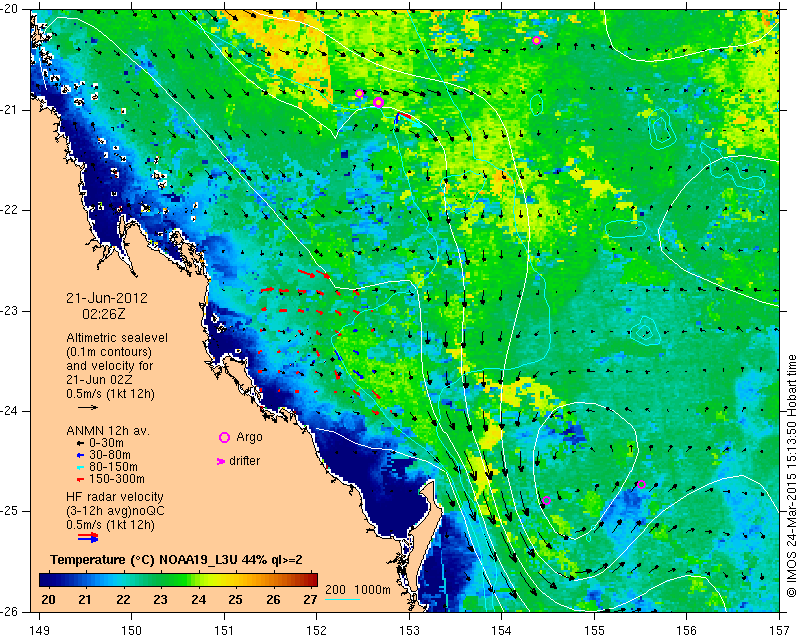Click the '80-150m' depth label

pos(113,466)
